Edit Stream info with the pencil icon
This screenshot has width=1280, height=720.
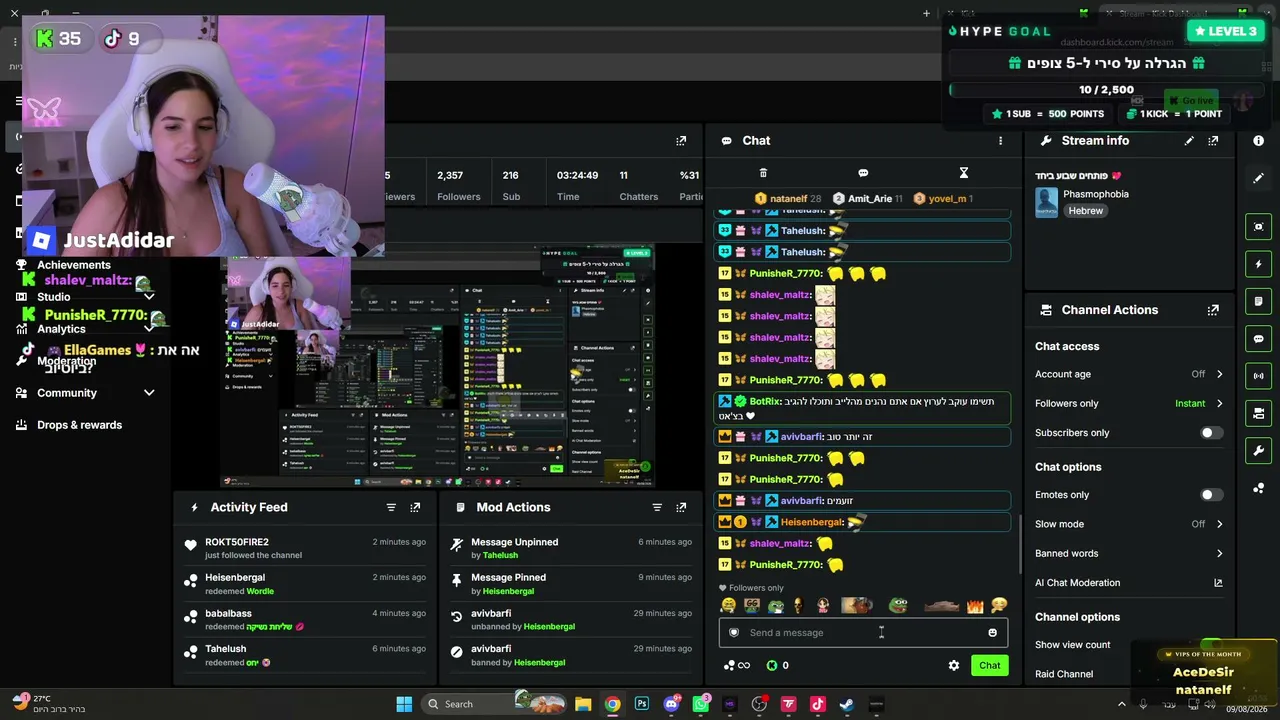pos(1189,141)
